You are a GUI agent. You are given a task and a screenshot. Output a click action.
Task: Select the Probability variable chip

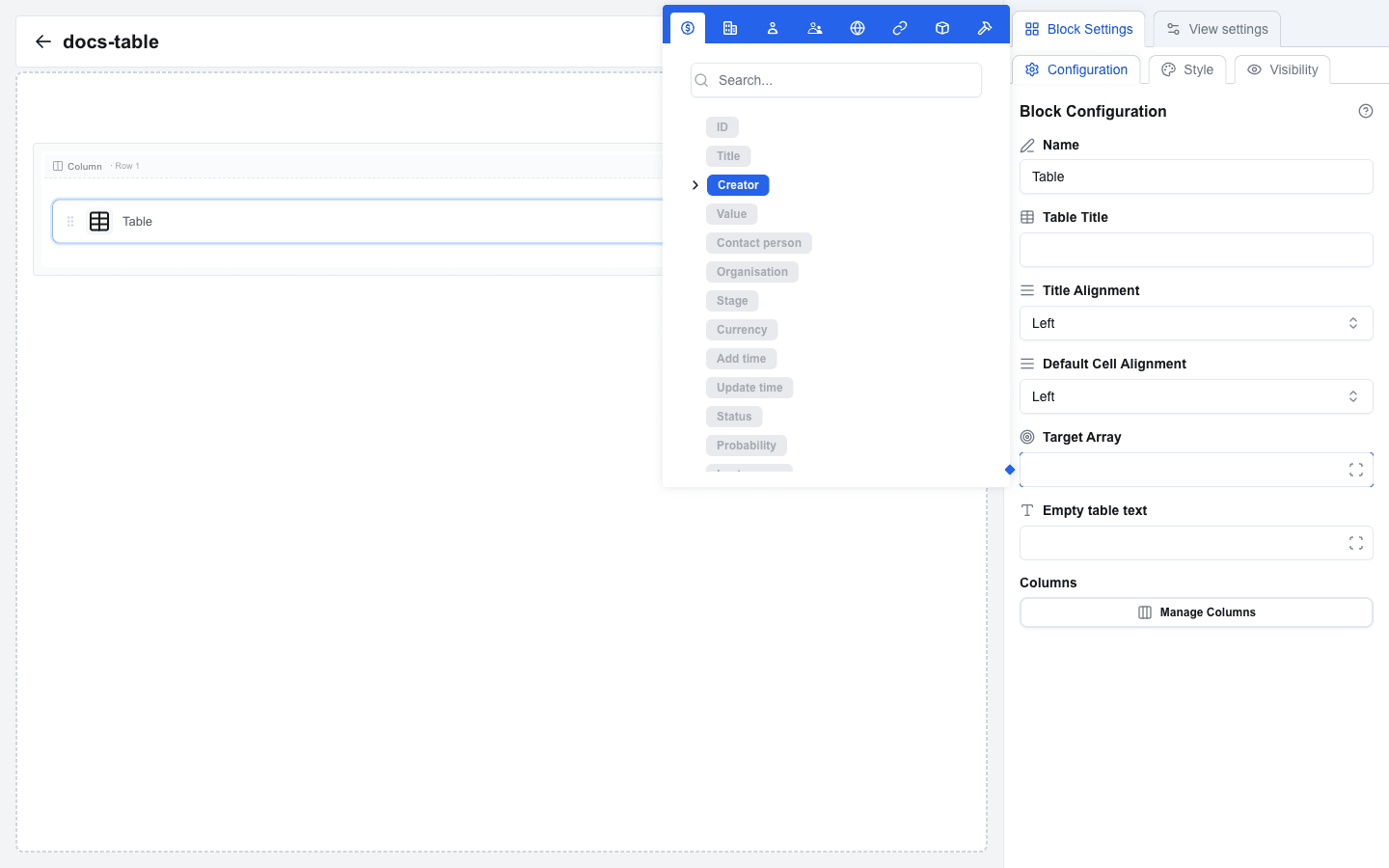tap(747, 446)
